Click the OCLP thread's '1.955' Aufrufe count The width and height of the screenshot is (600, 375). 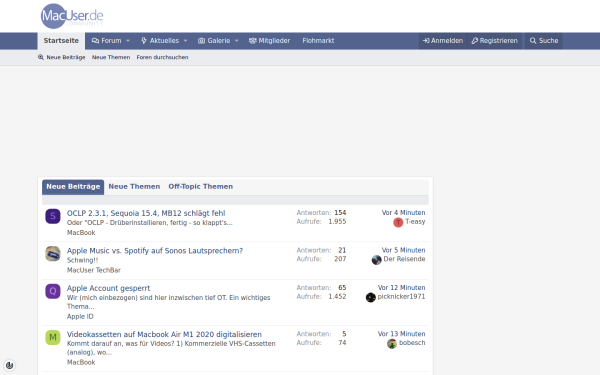[337, 222]
